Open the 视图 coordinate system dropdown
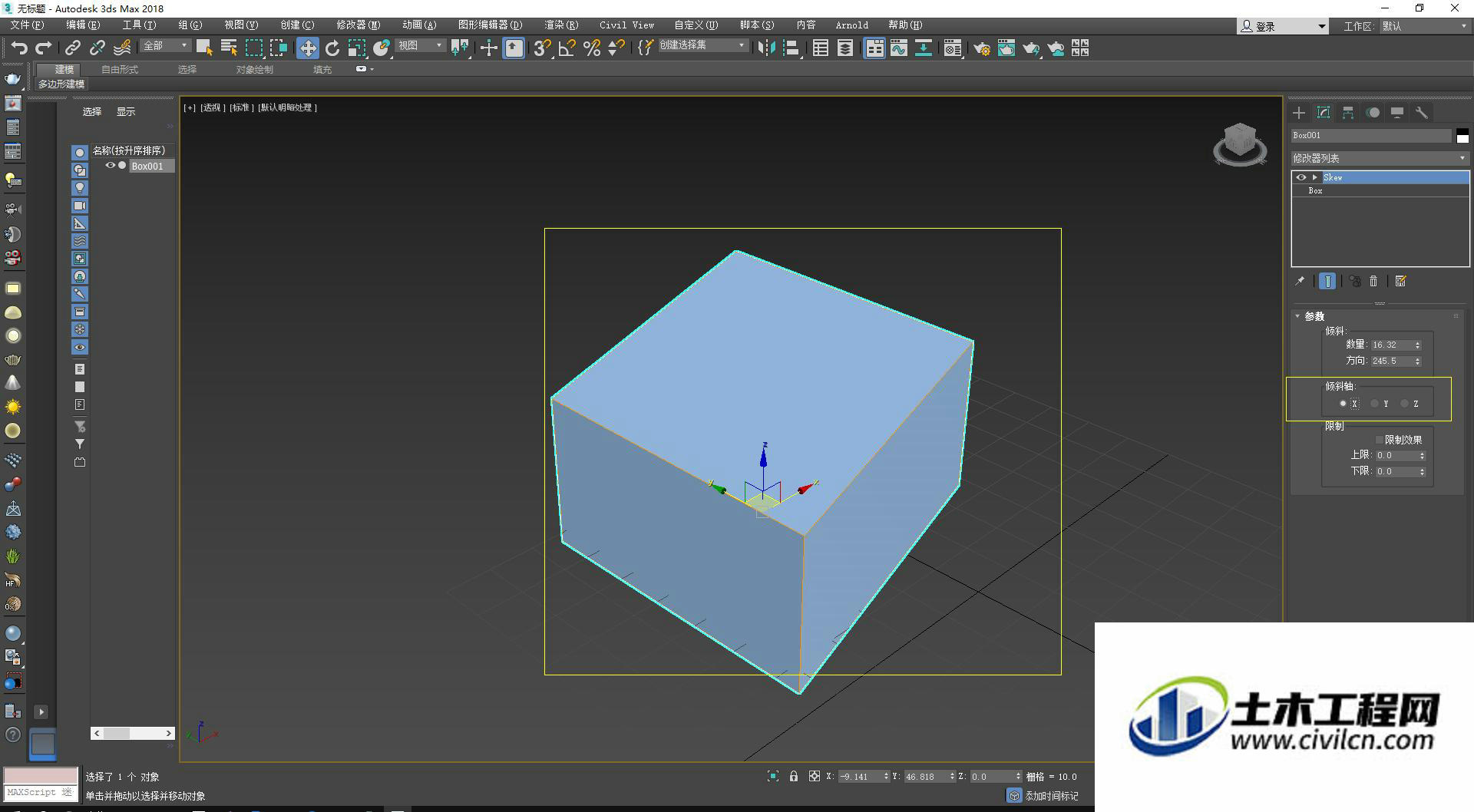The width and height of the screenshot is (1474, 812). tap(420, 46)
